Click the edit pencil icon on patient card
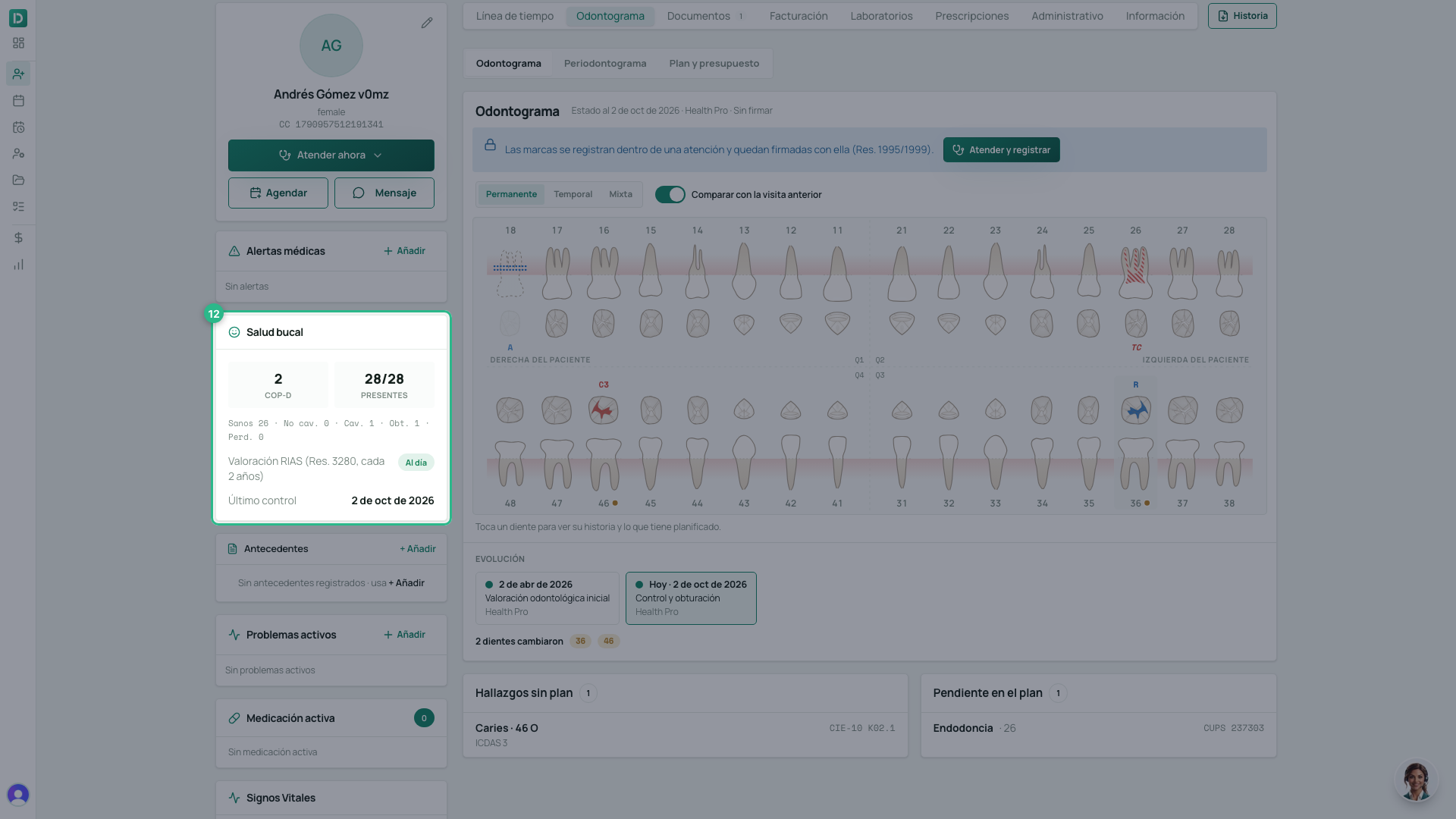This screenshot has width=1456, height=819. [427, 23]
